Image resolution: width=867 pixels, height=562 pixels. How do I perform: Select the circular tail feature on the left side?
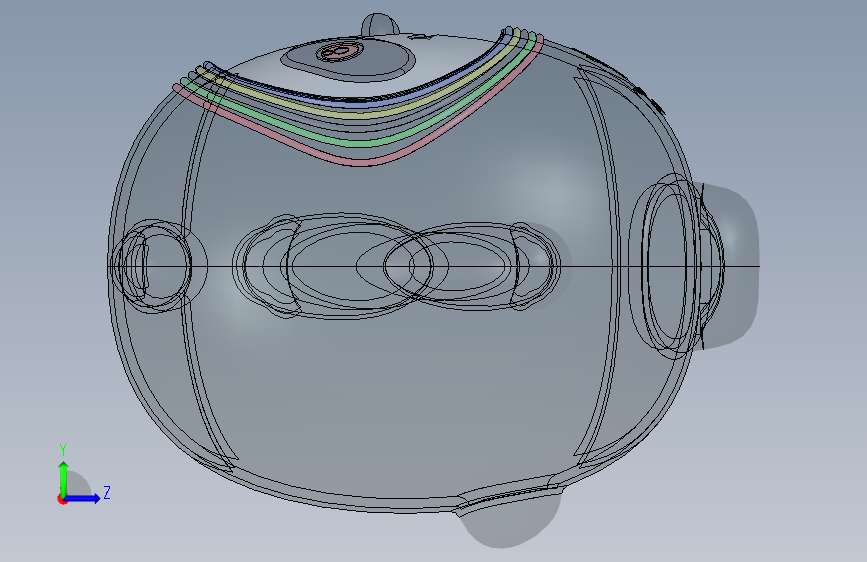coord(158,267)
